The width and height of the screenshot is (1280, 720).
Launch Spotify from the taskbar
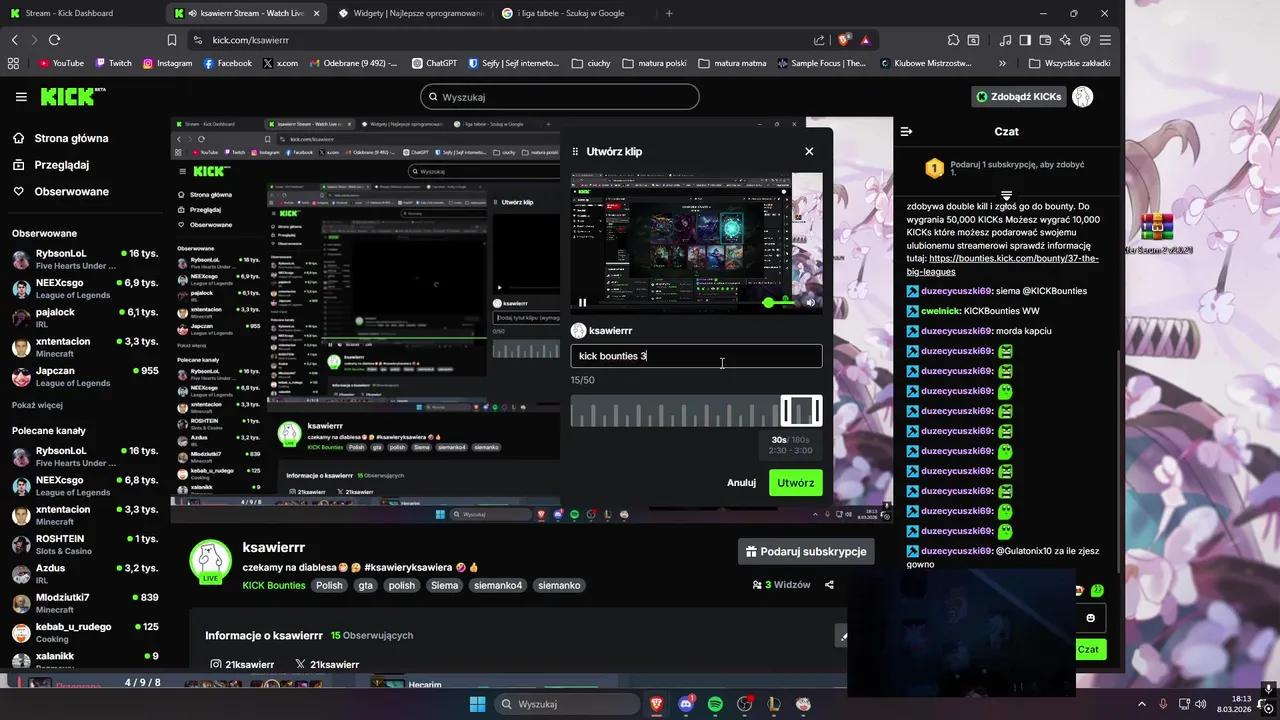[x=715, y=704]
